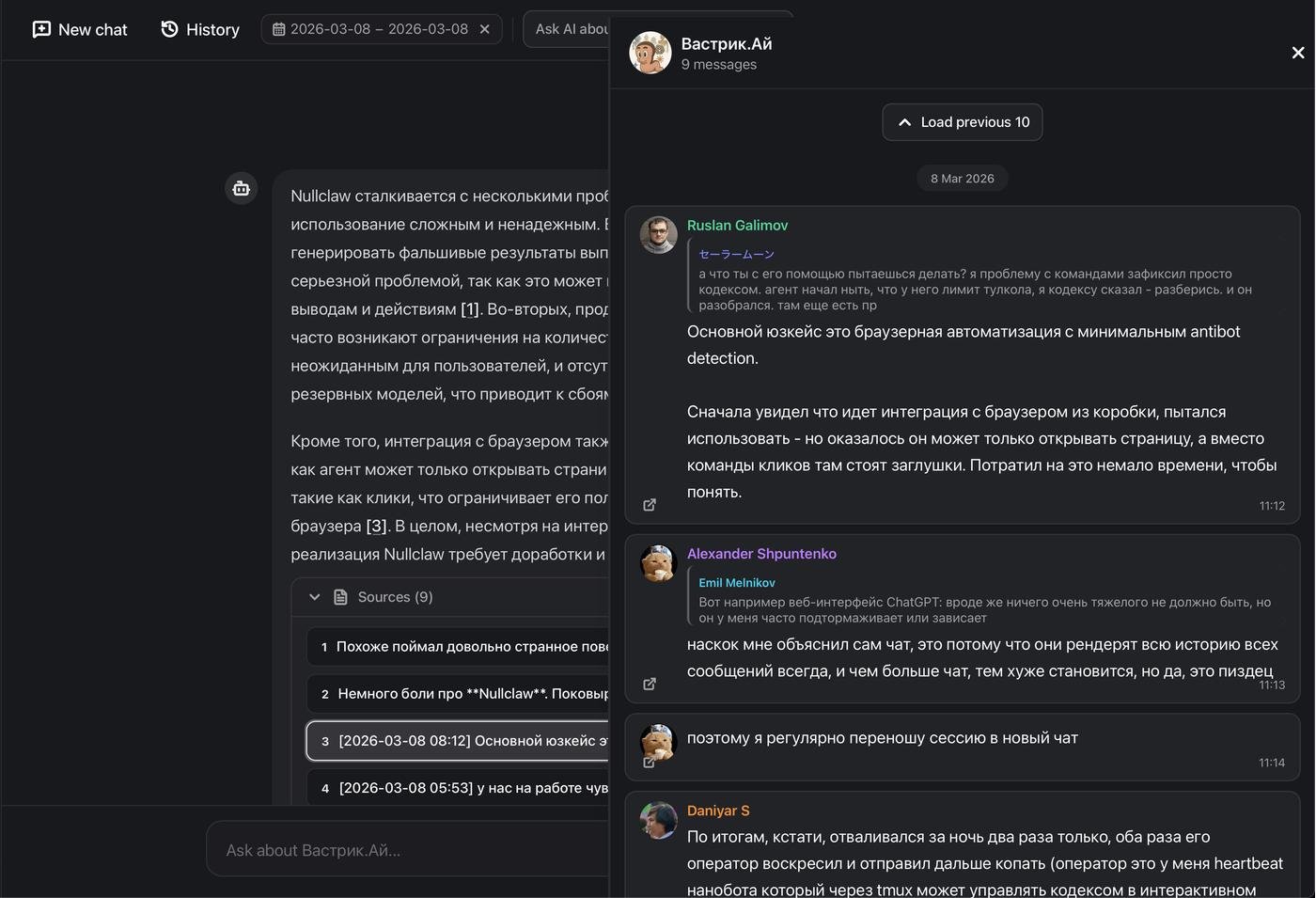Open source 1 'Похоже поймал довольно странное'
Viewport: 1316px width, 898px height.
pyautogui.click(x=461, y=647)
